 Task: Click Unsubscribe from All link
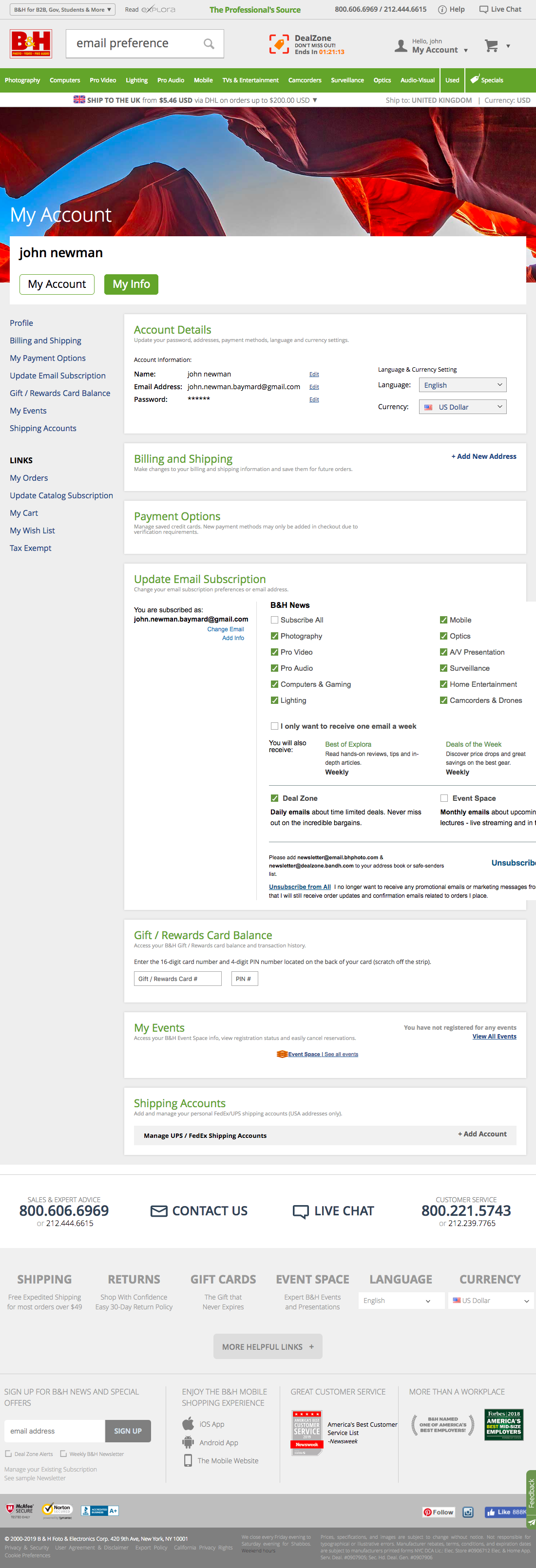click(300, 887)
